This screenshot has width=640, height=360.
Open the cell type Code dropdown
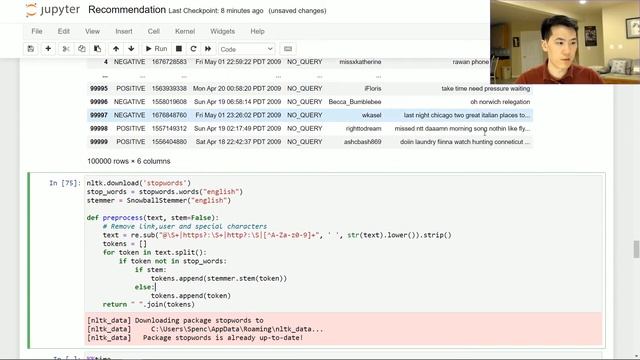(x=247, y=49)
